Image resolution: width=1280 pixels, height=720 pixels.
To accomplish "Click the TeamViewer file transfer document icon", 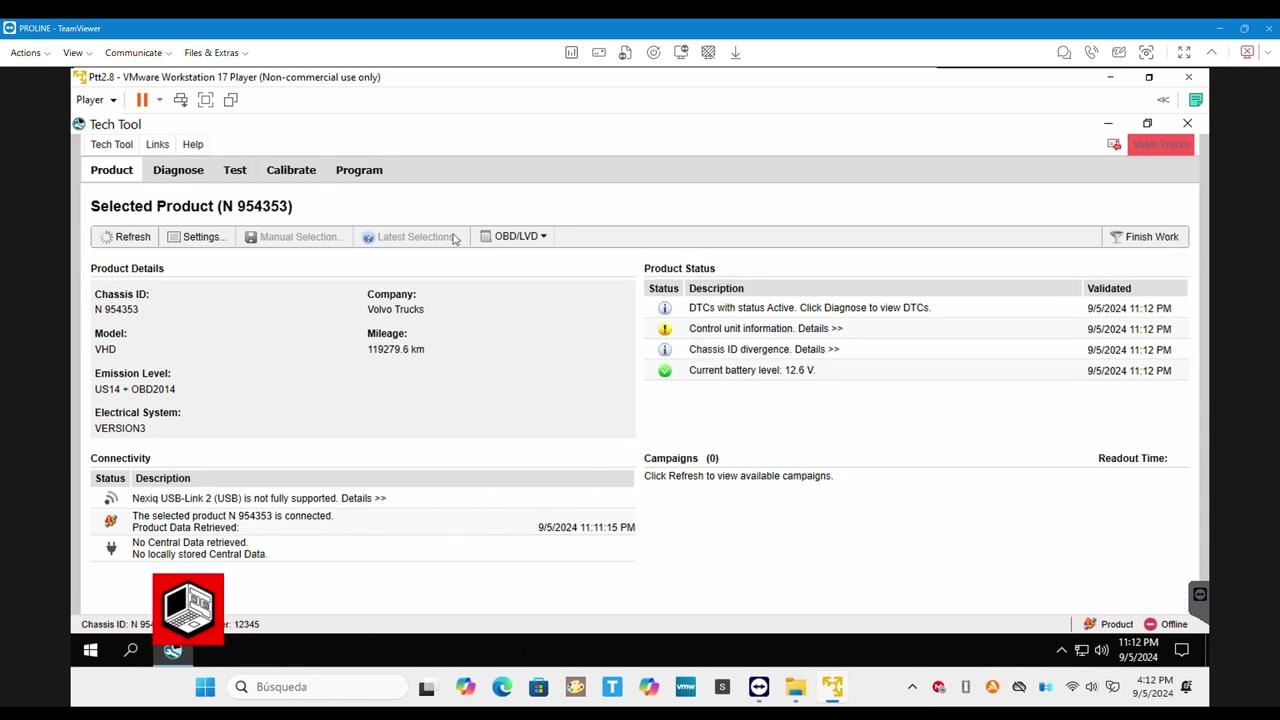I will tap(625, 52).
